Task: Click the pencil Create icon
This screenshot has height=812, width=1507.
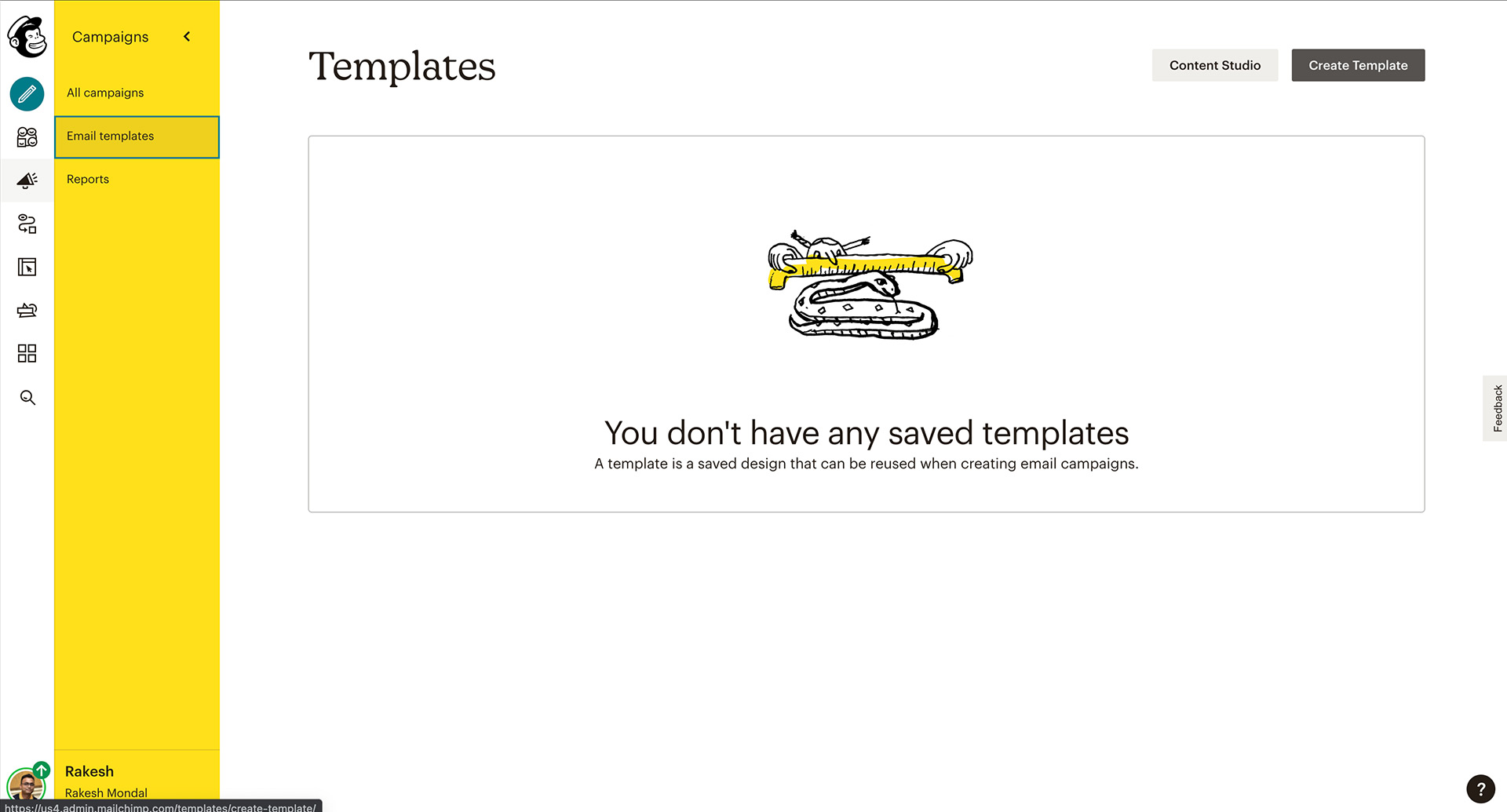Action: point(27,94)
